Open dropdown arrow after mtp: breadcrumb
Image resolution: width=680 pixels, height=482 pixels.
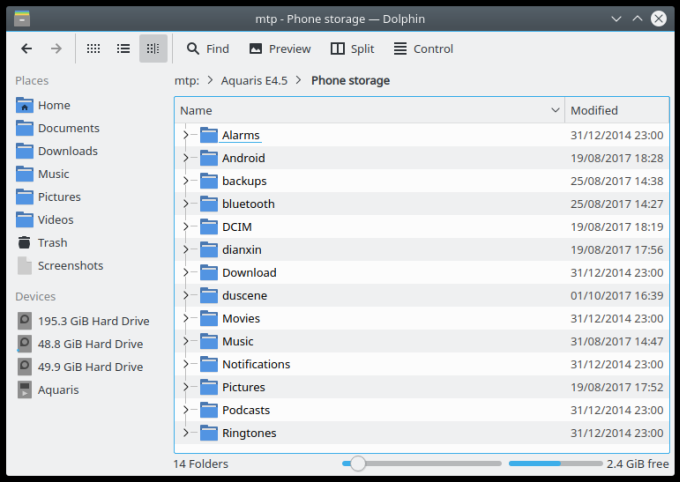tap(210, 80)
